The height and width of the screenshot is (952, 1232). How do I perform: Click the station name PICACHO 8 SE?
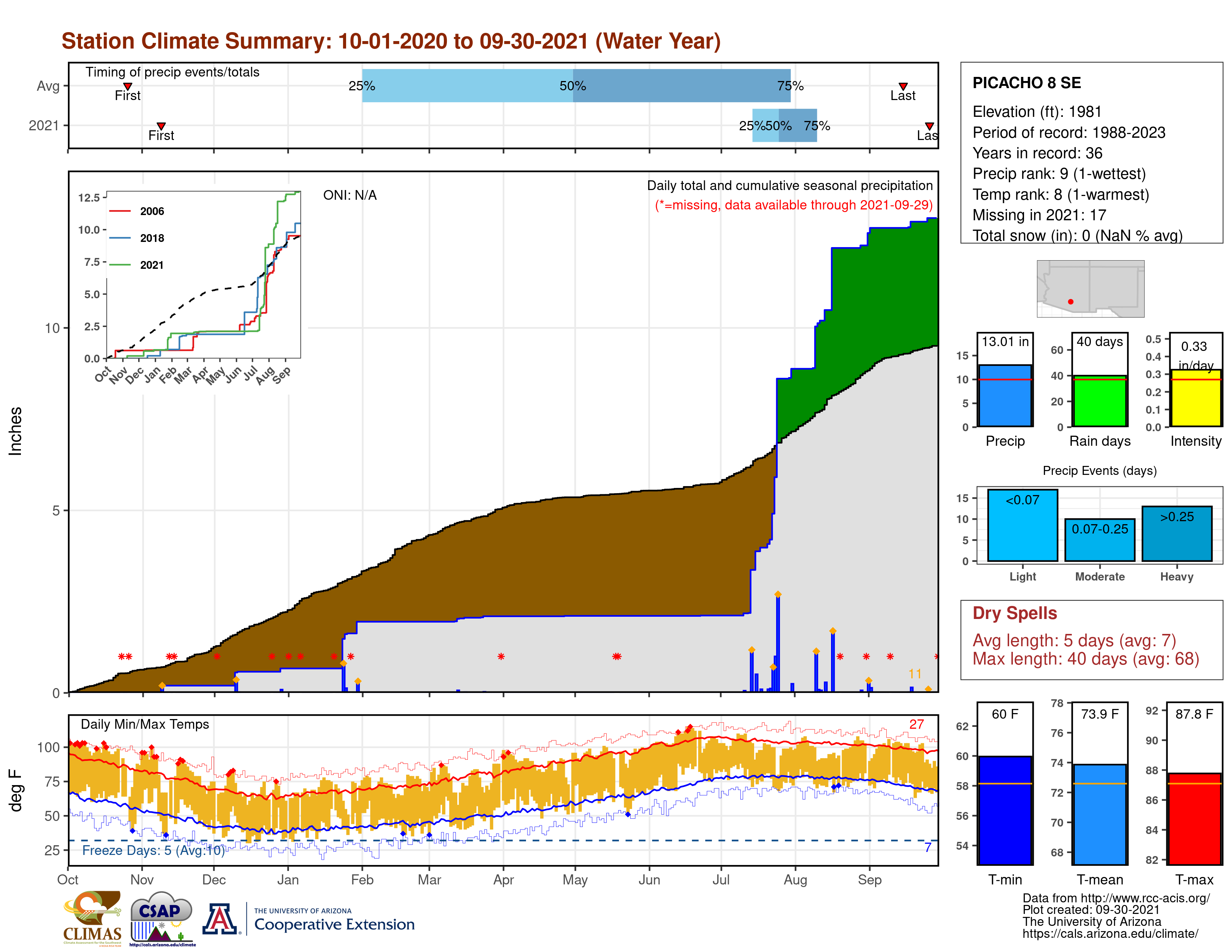(1027, 83)
